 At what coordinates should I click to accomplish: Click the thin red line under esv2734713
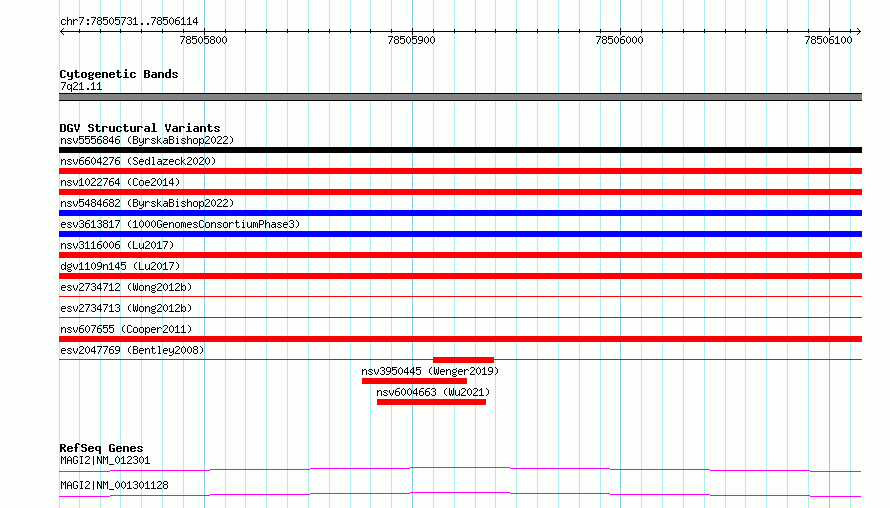coord(460,317)
